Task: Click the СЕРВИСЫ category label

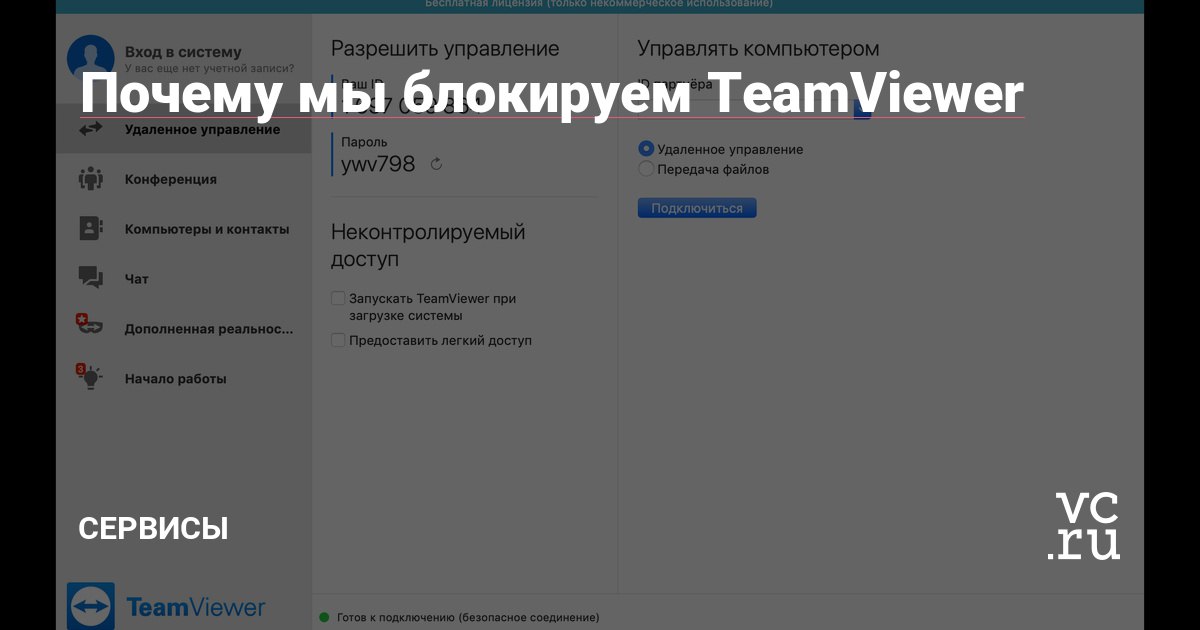Action: pyautogui.click(x=153, y=528)
